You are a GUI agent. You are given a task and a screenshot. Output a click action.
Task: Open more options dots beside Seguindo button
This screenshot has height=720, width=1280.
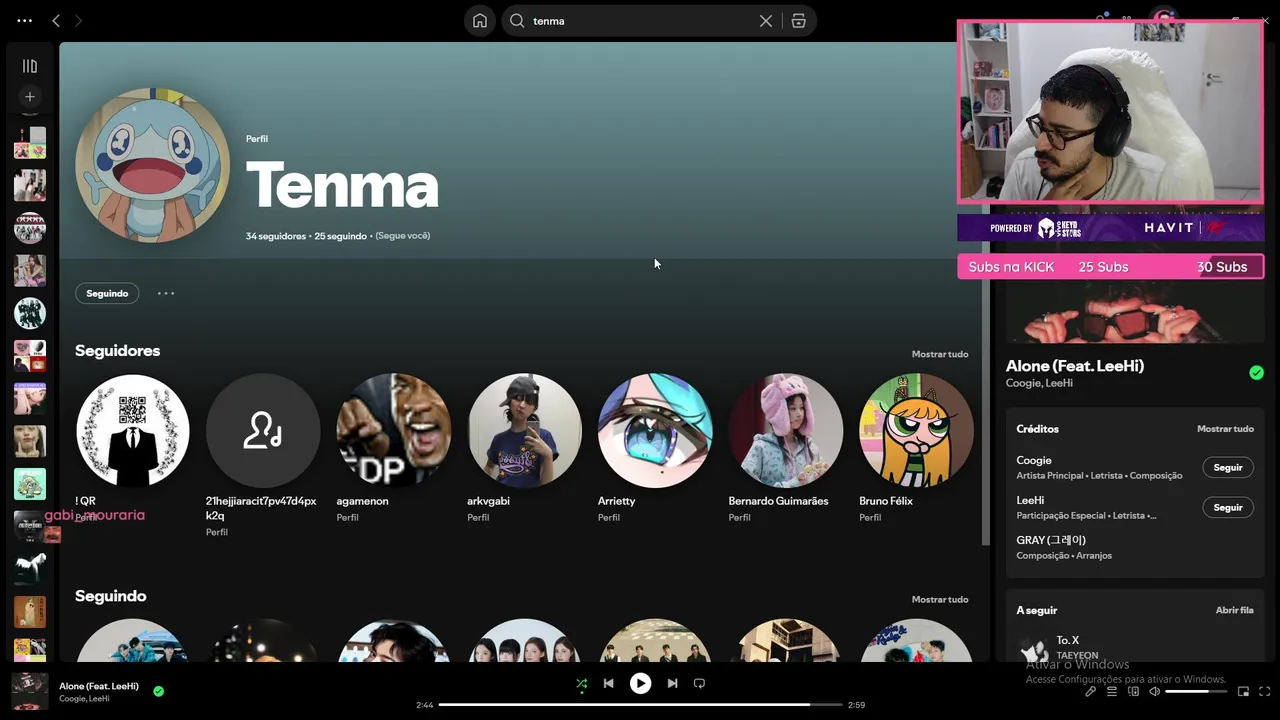166,293
